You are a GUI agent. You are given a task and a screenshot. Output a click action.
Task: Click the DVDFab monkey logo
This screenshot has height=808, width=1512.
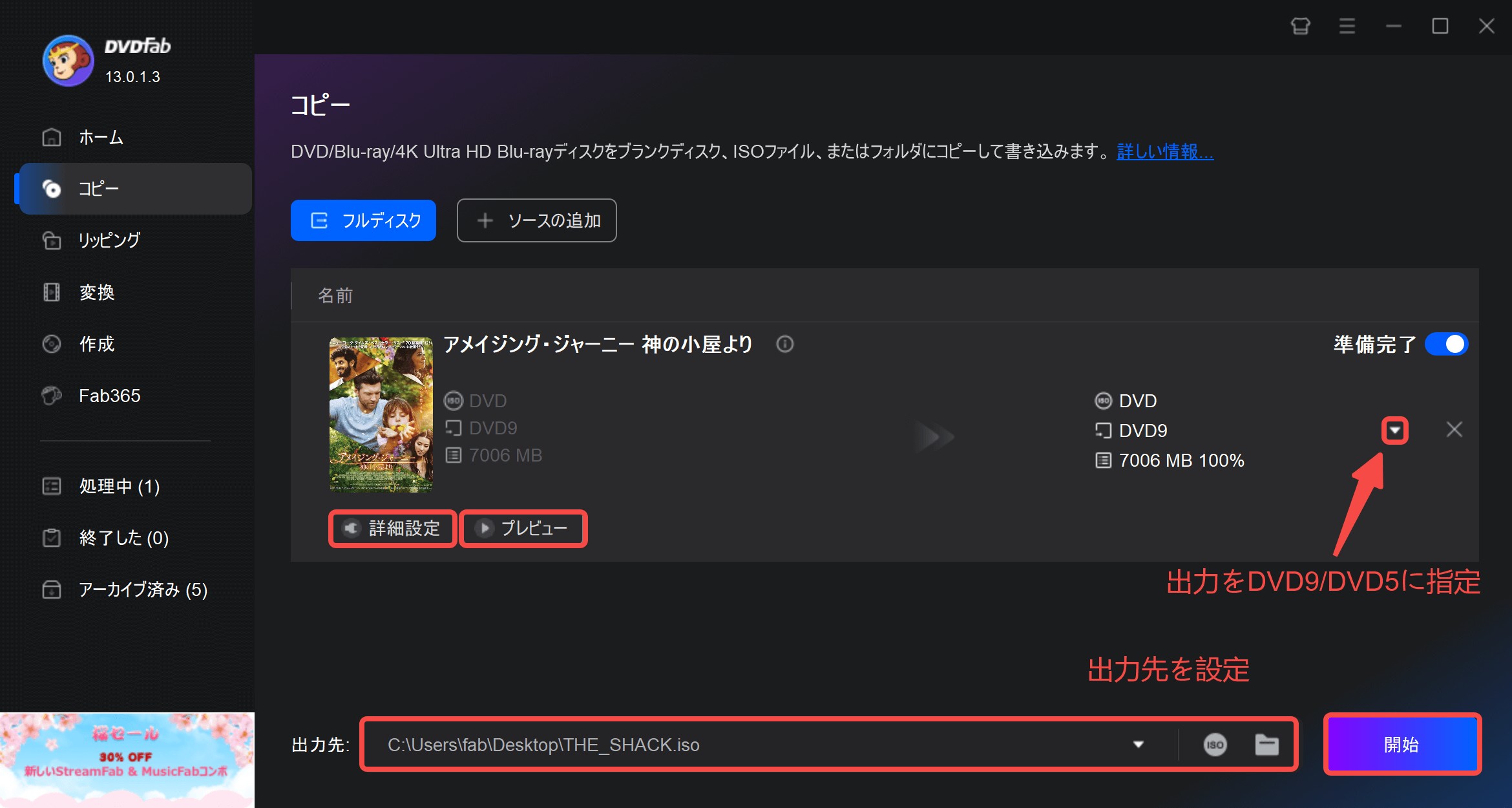coord(68,61)
